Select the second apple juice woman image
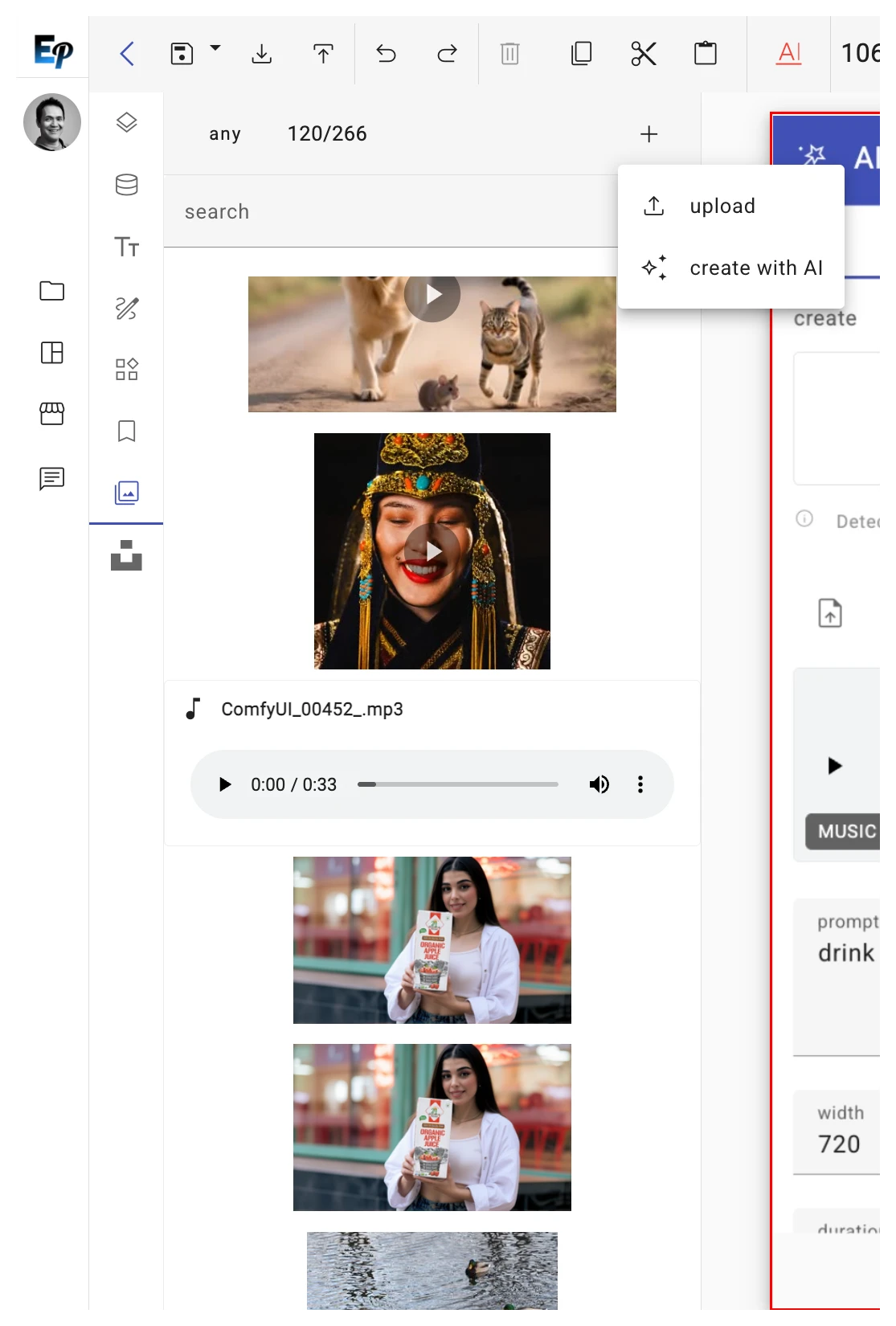896x1326 pixels. 432,1128
